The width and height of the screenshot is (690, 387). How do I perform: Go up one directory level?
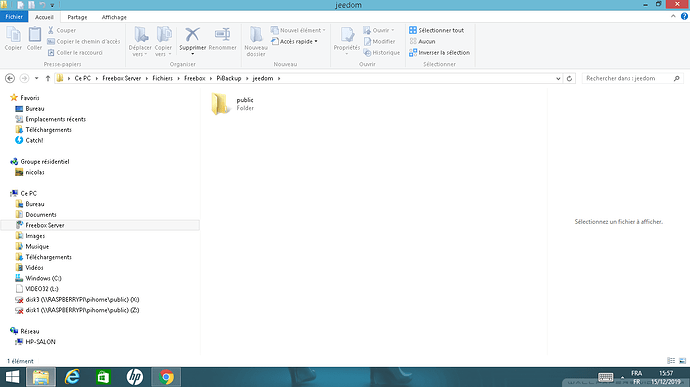click(48, 78)
